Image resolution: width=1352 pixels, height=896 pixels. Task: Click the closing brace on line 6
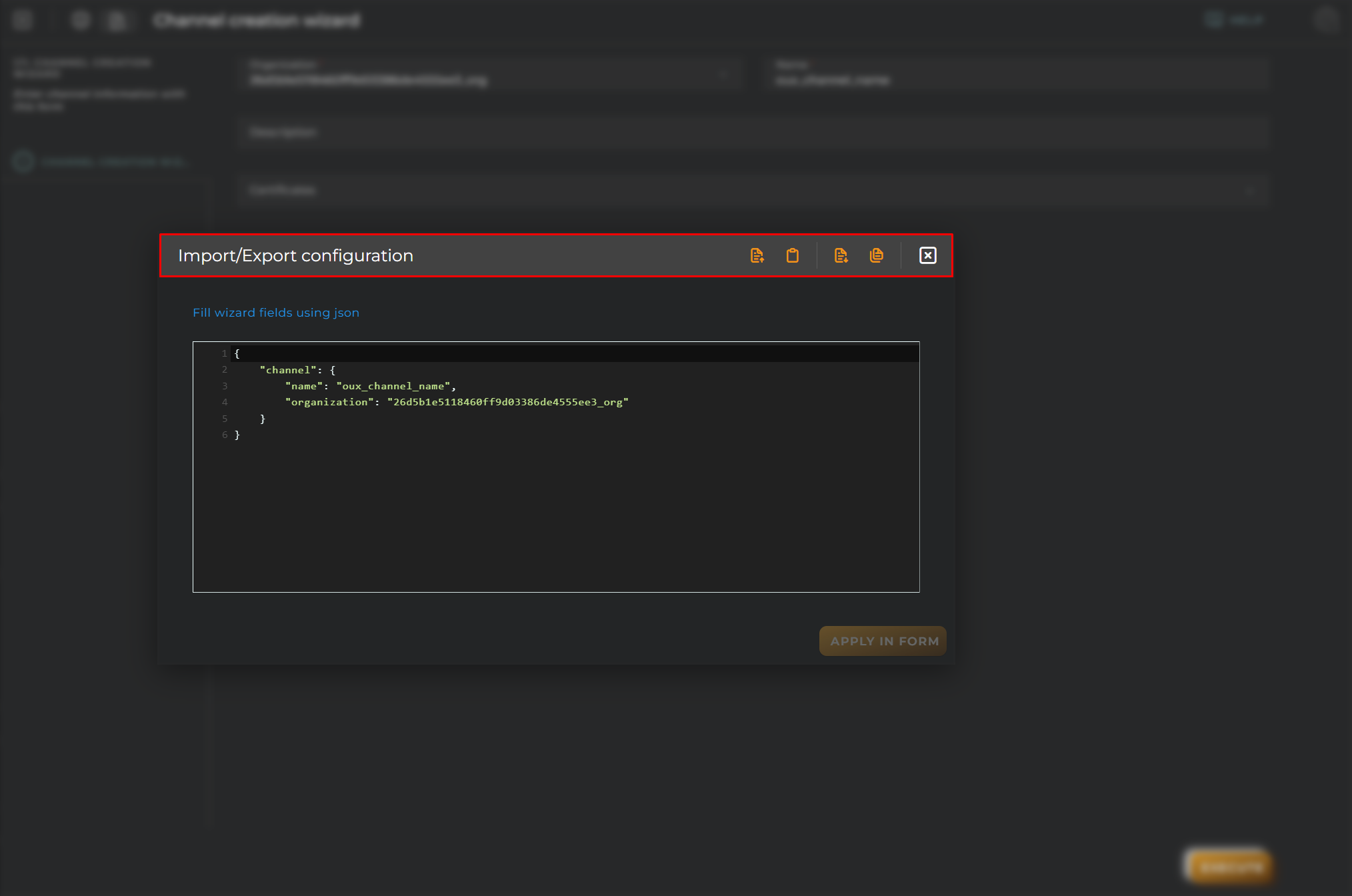pos(237,435)
